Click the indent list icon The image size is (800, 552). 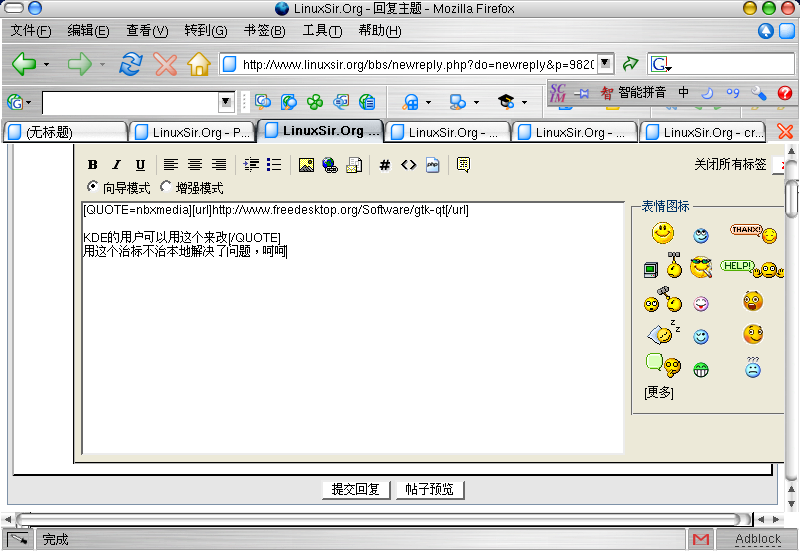[251, 165]
